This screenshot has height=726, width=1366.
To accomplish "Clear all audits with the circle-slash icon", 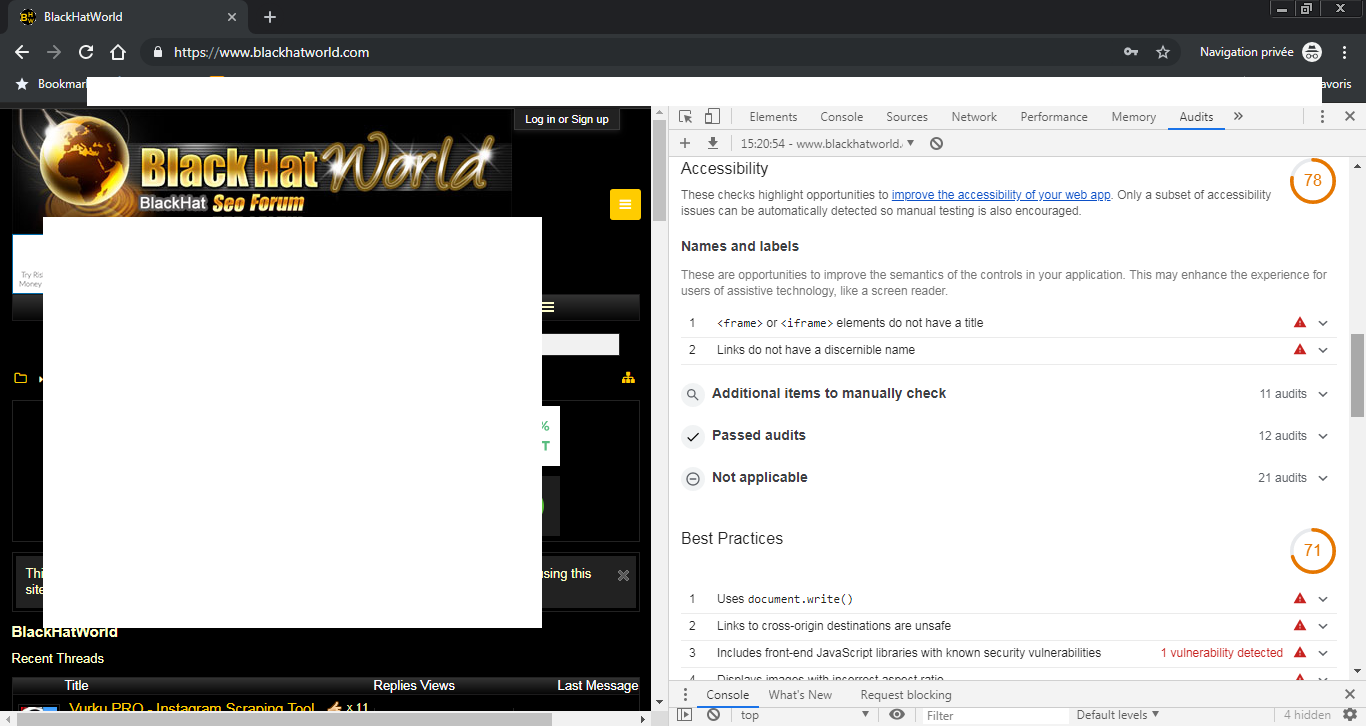I will [936, 143].
